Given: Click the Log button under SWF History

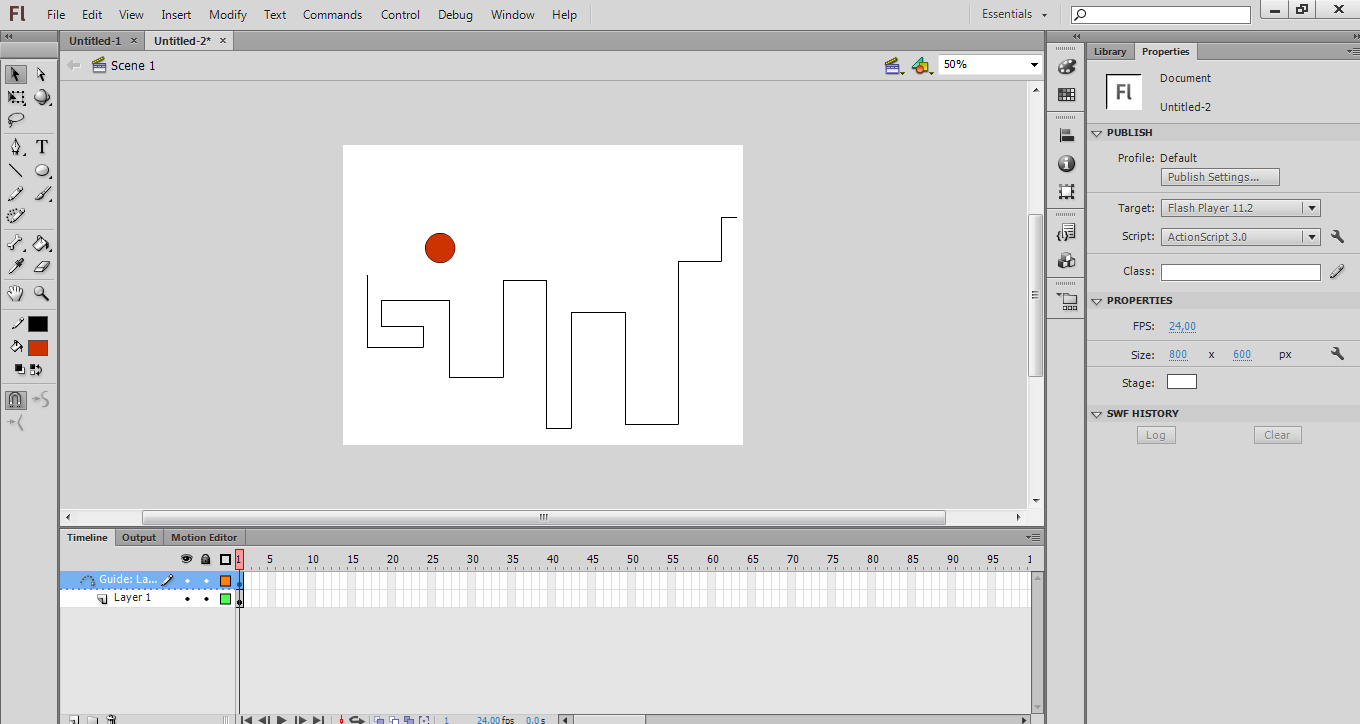Looking at the screenshot, I should 1156,434.
